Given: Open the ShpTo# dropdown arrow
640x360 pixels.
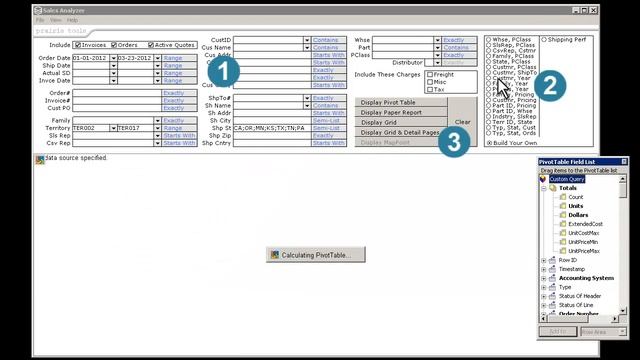Looking at the screenshot, I should click(x=307, y=98).
